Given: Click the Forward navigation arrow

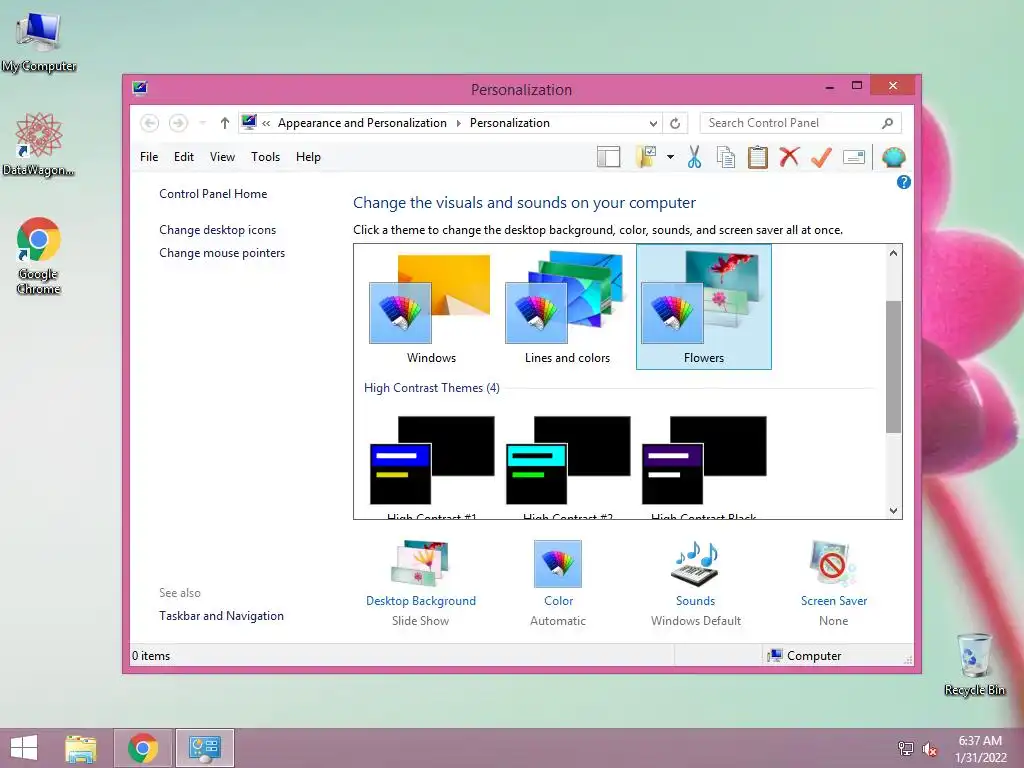Looking at the screenshot, I should point(178,123).
